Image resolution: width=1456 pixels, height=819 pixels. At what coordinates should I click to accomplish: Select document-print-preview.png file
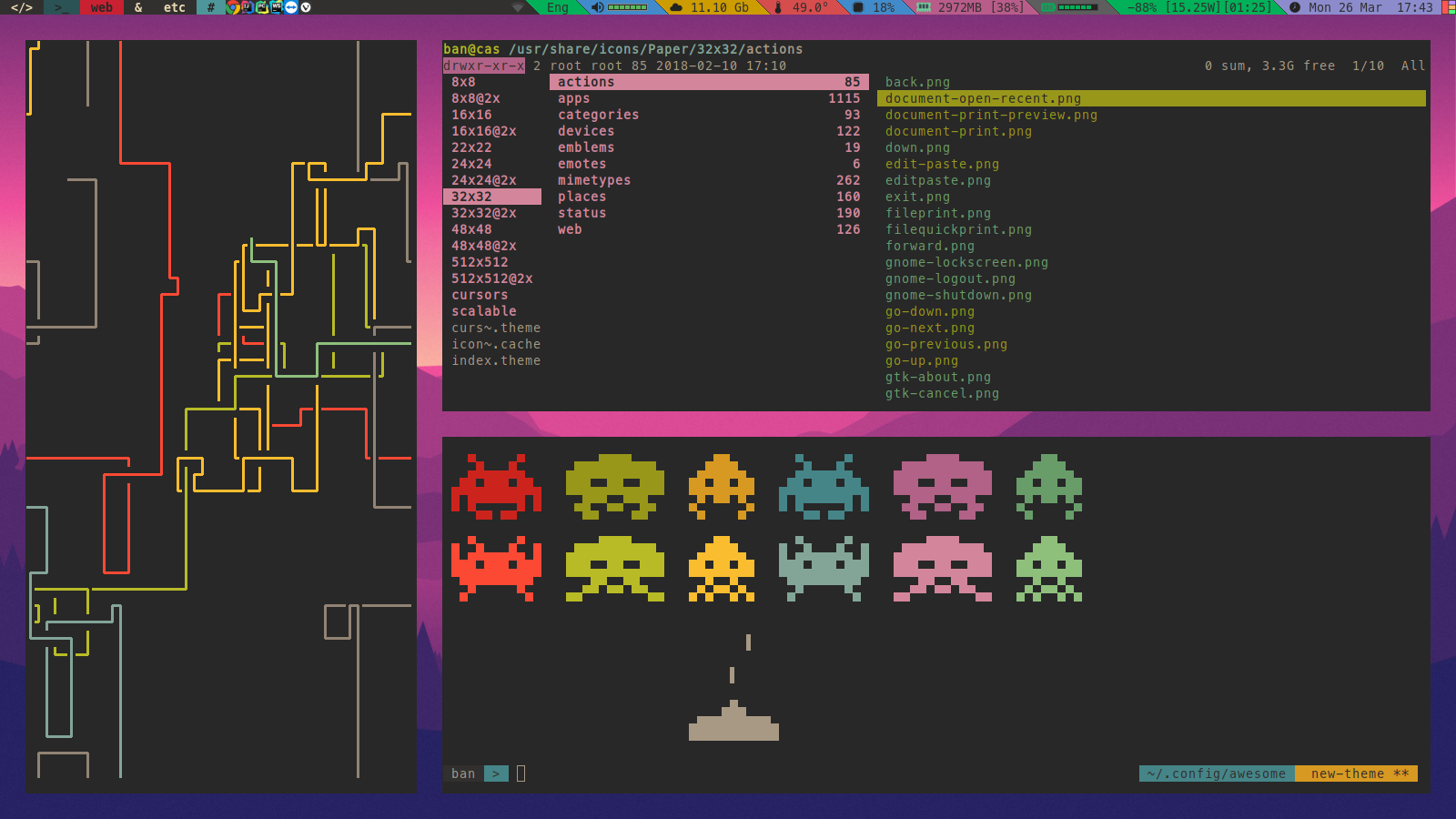991,115
